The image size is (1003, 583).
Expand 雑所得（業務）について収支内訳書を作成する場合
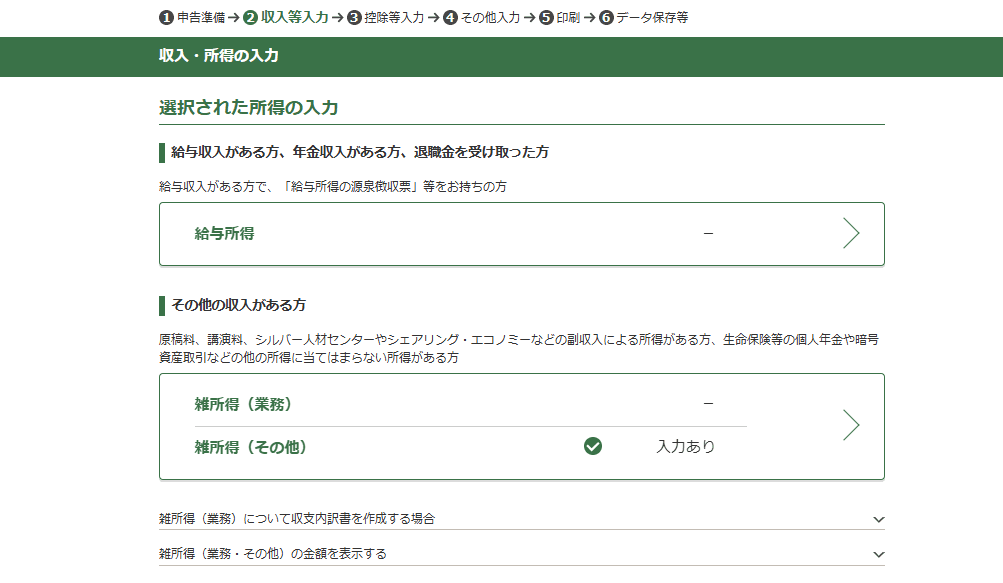point(297,518)
